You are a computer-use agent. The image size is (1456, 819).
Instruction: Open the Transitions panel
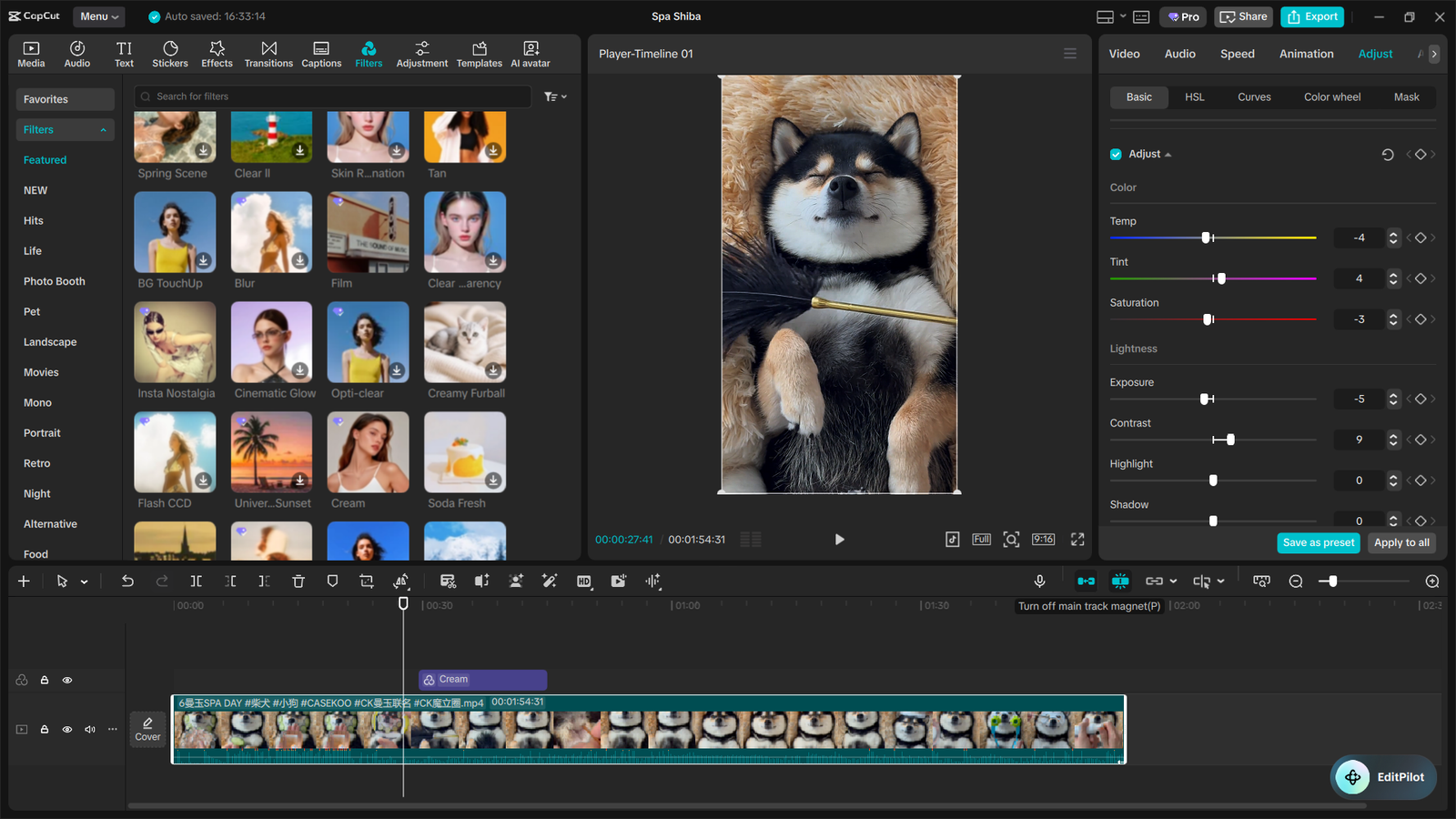pos(268,53)
